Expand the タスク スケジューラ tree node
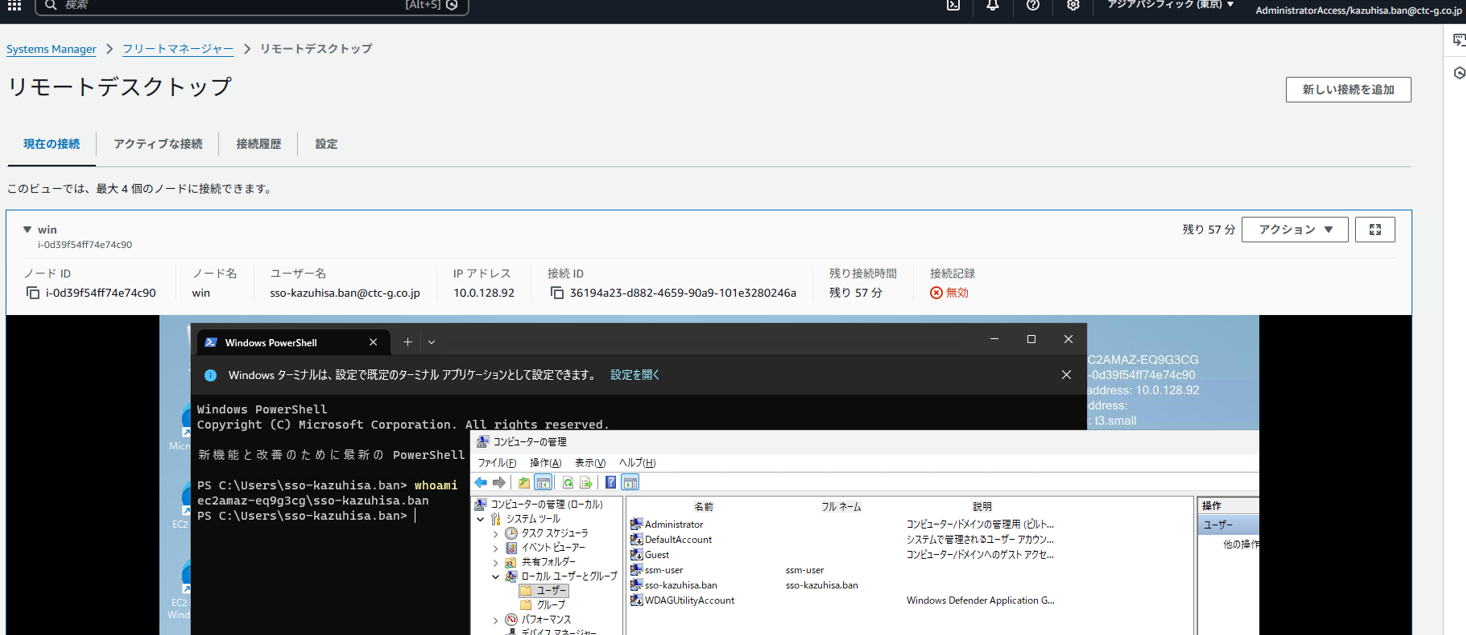Screen dimensions: 1466x635 click(x=495, y=534)
